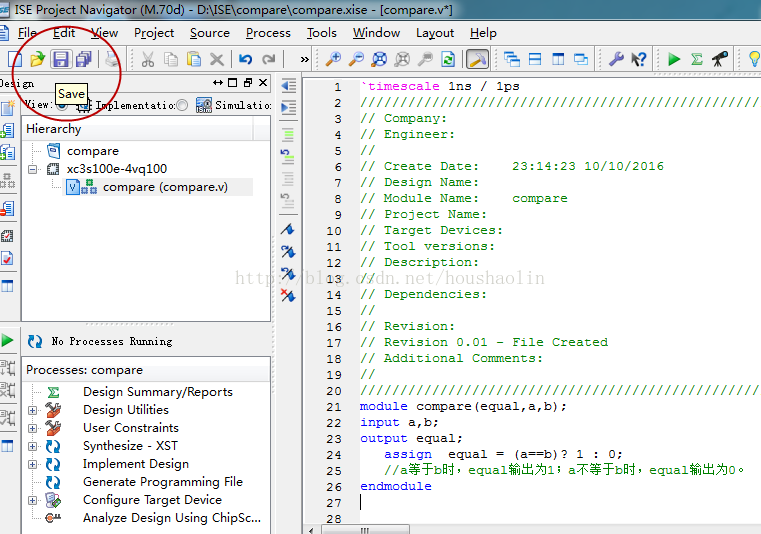Screen dimensions: 761x534
Task: Open the Window menu
Action: tap(376, 33)
